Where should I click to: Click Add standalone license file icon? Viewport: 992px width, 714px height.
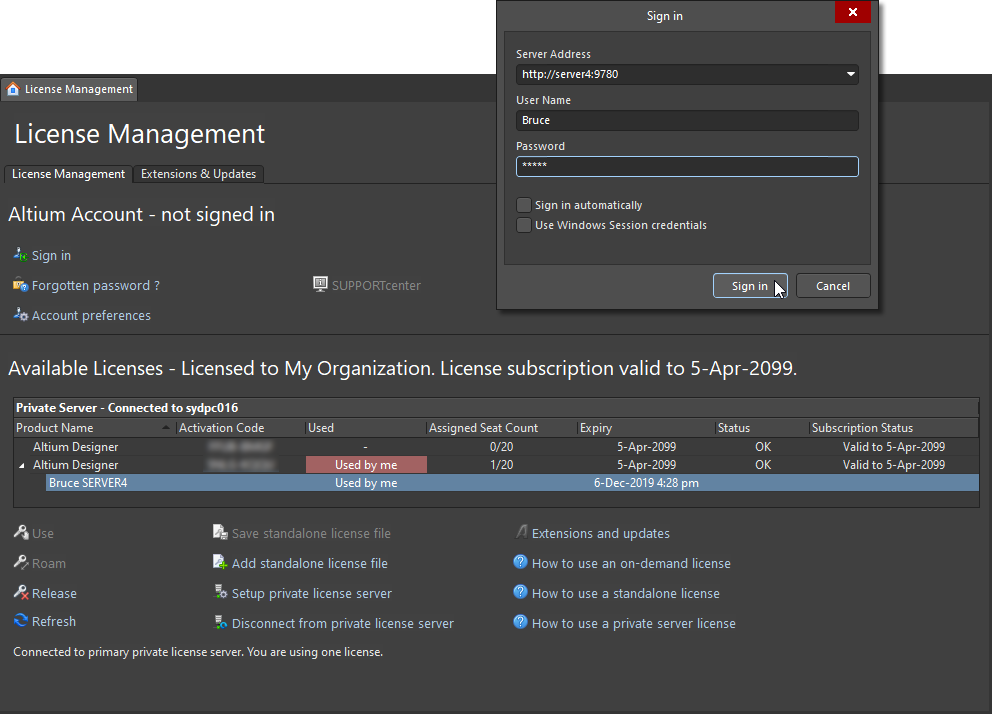[221, 563]
